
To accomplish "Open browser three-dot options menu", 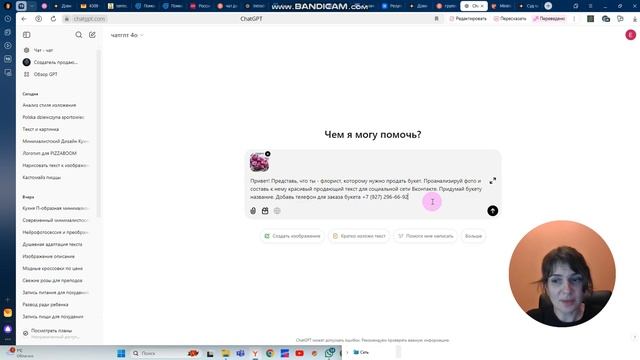I will click(574, 19).
